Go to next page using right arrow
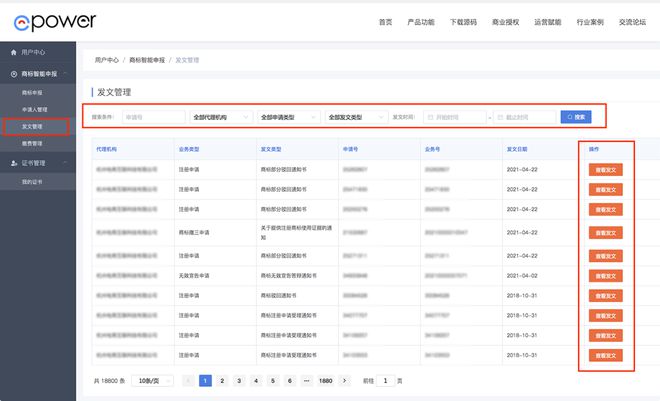The height and width of the screenshot is (401, 660). 345,381
